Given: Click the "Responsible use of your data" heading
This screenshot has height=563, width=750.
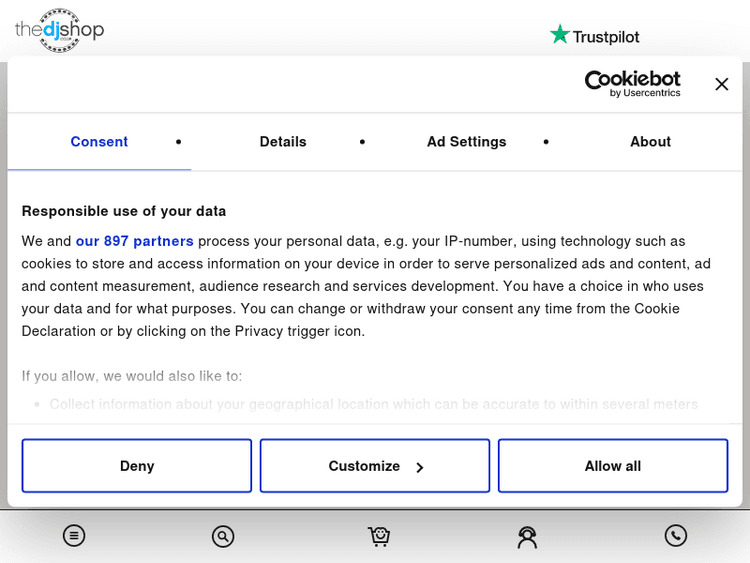Looking at the screenshot, I should (124, 211).
